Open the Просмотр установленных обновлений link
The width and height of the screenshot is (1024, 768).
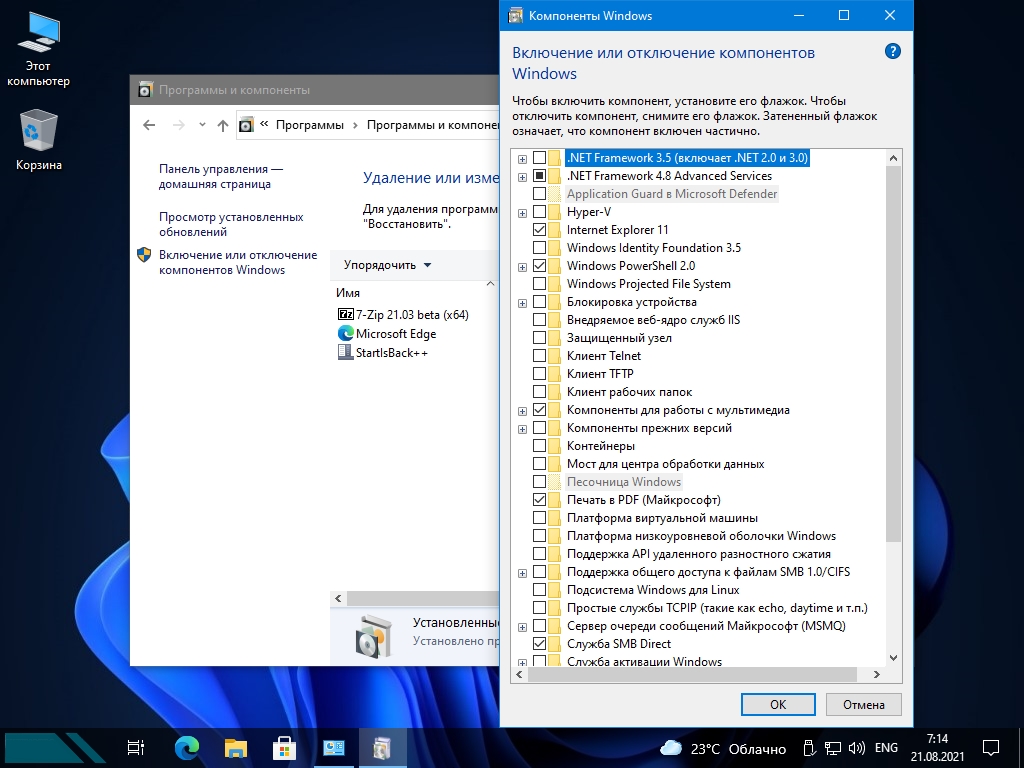tap(231, 224)
